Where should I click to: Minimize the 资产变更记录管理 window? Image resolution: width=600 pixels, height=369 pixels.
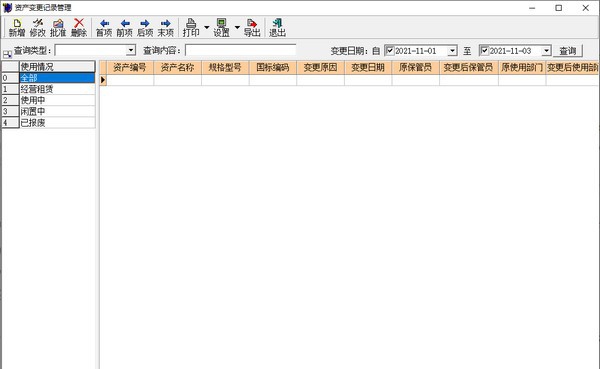pyautogui.click(x=532, y=8)
